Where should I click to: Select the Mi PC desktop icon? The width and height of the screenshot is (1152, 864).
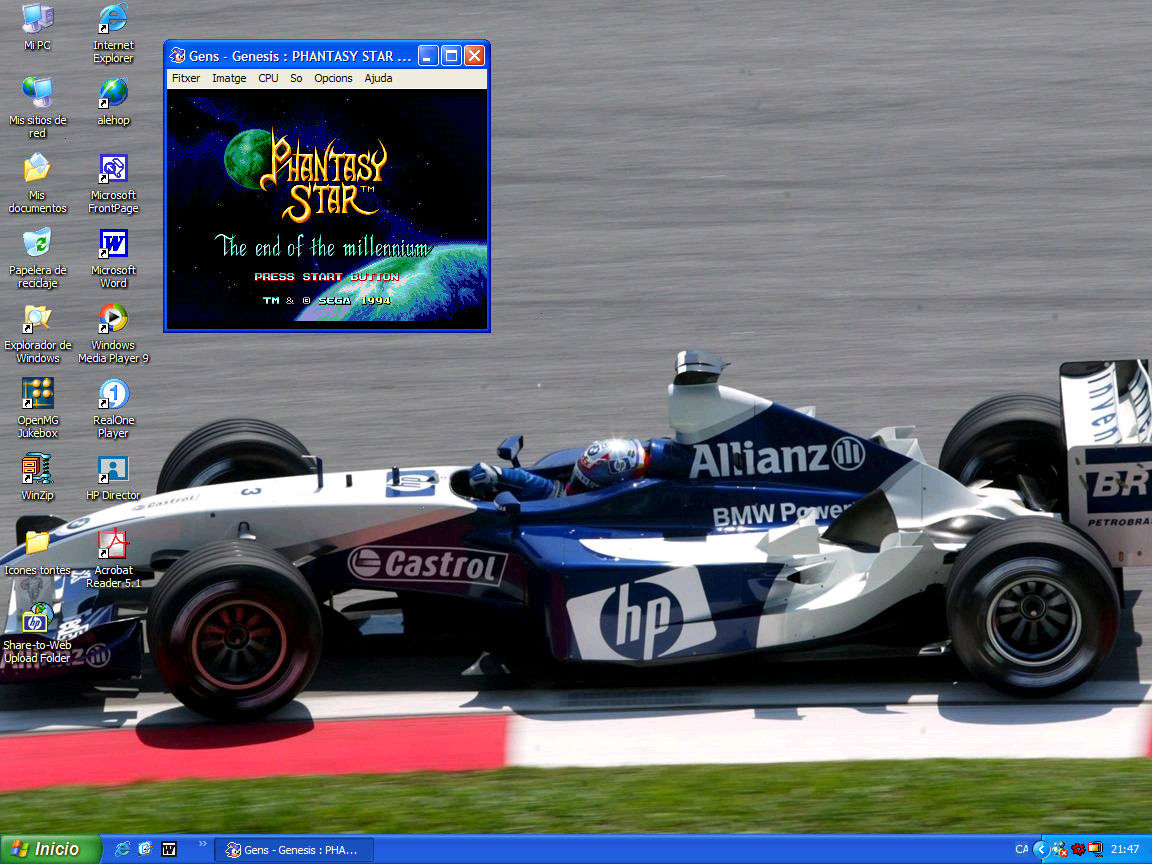[x=37, y=27]
